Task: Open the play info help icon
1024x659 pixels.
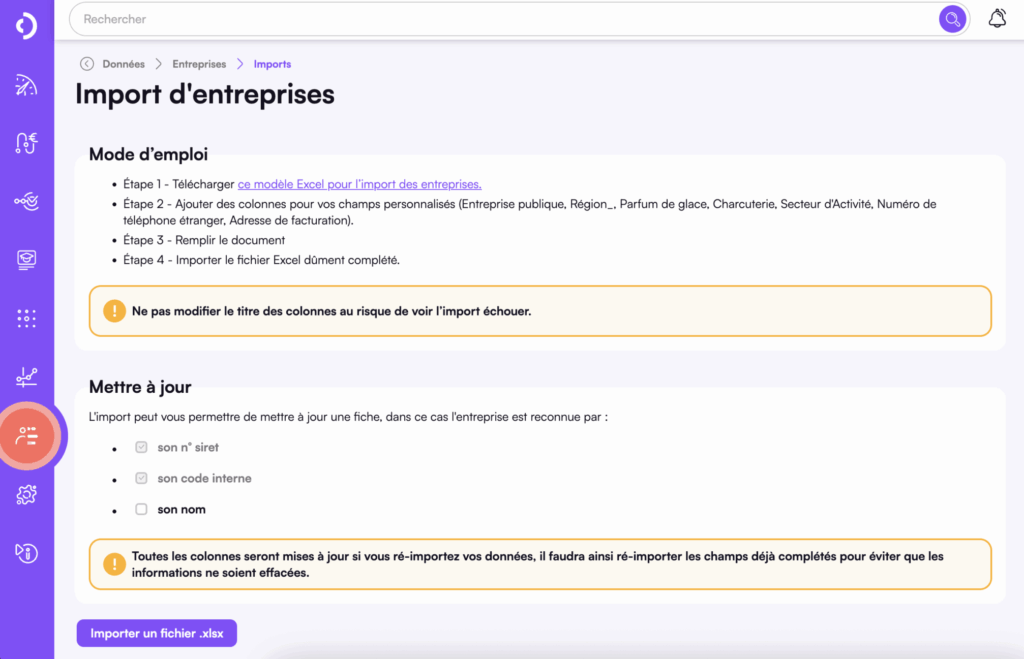Action: (x=27, y=552)
